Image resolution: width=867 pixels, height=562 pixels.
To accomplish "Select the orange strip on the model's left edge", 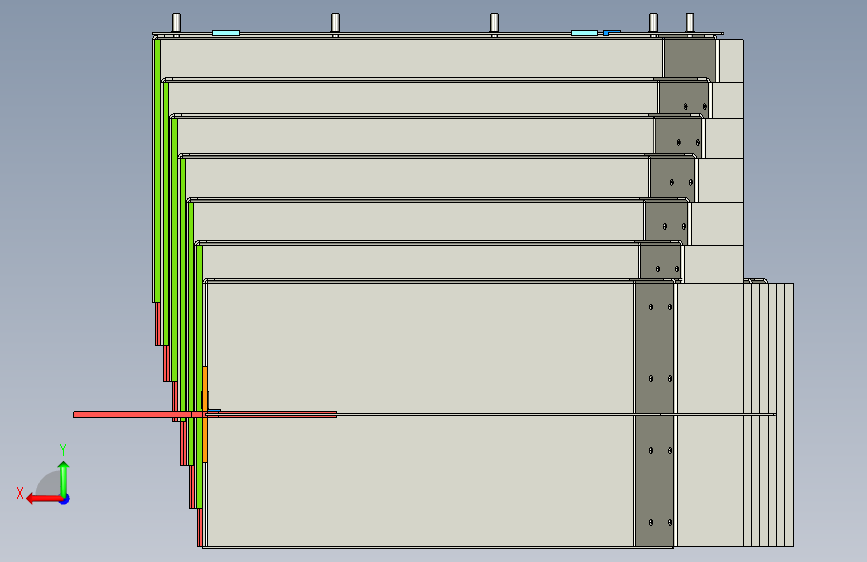I will click(x=205, y=414).
